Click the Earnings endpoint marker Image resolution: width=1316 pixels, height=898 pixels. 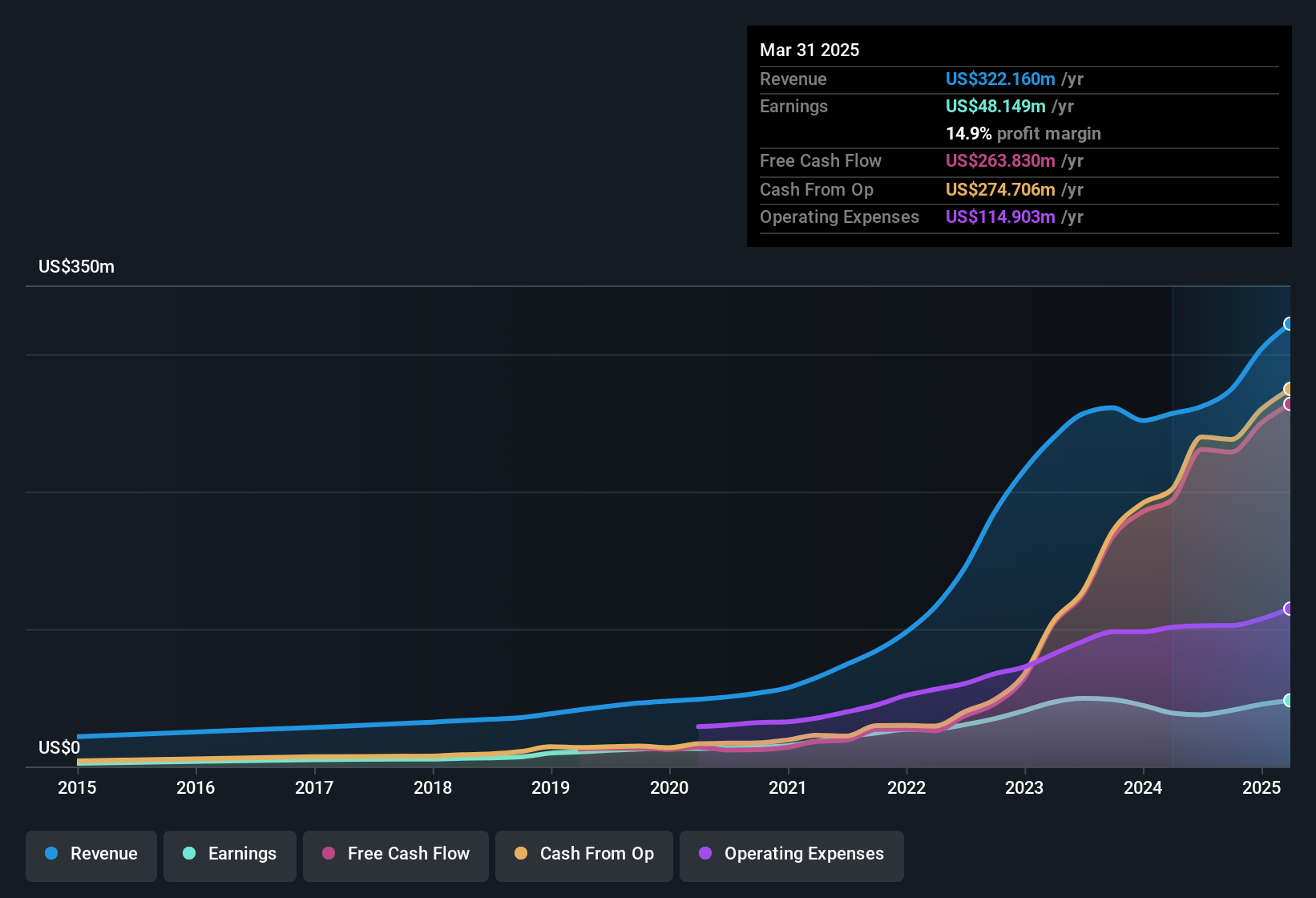(1288, 701)
